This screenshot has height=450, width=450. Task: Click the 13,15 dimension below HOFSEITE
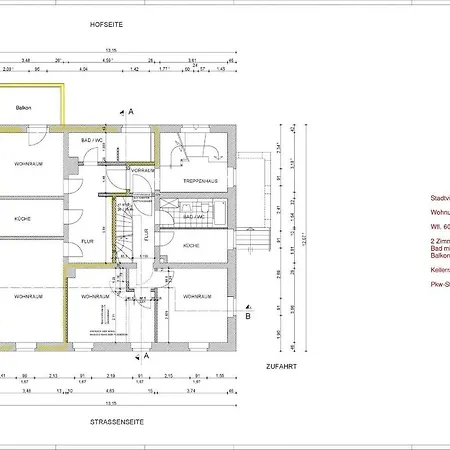tap(111, 51)
